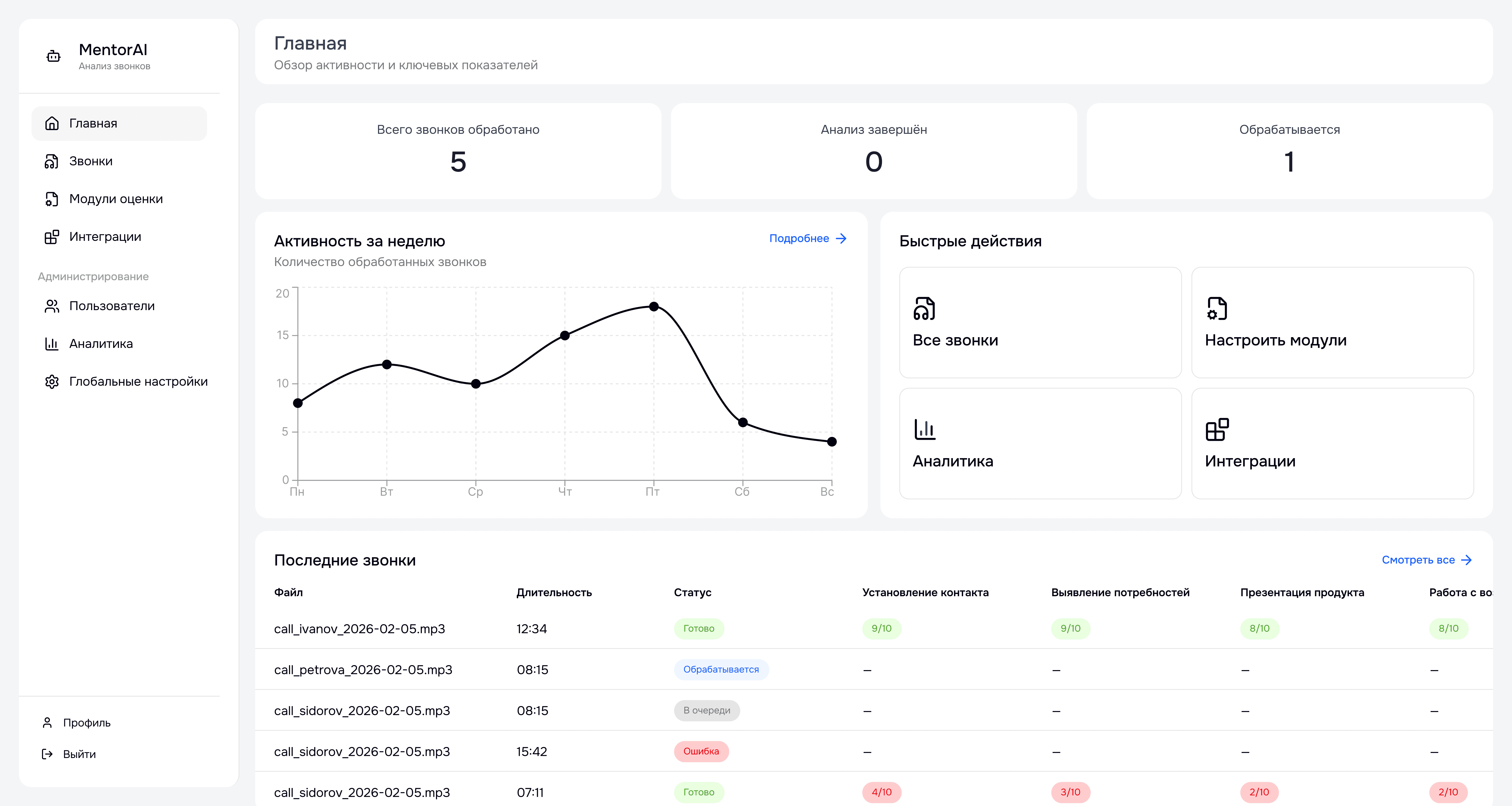Click the MentorAI robot logo icon
The height and width of the screenshot is (806, 1512).
[x=53, y=56]
